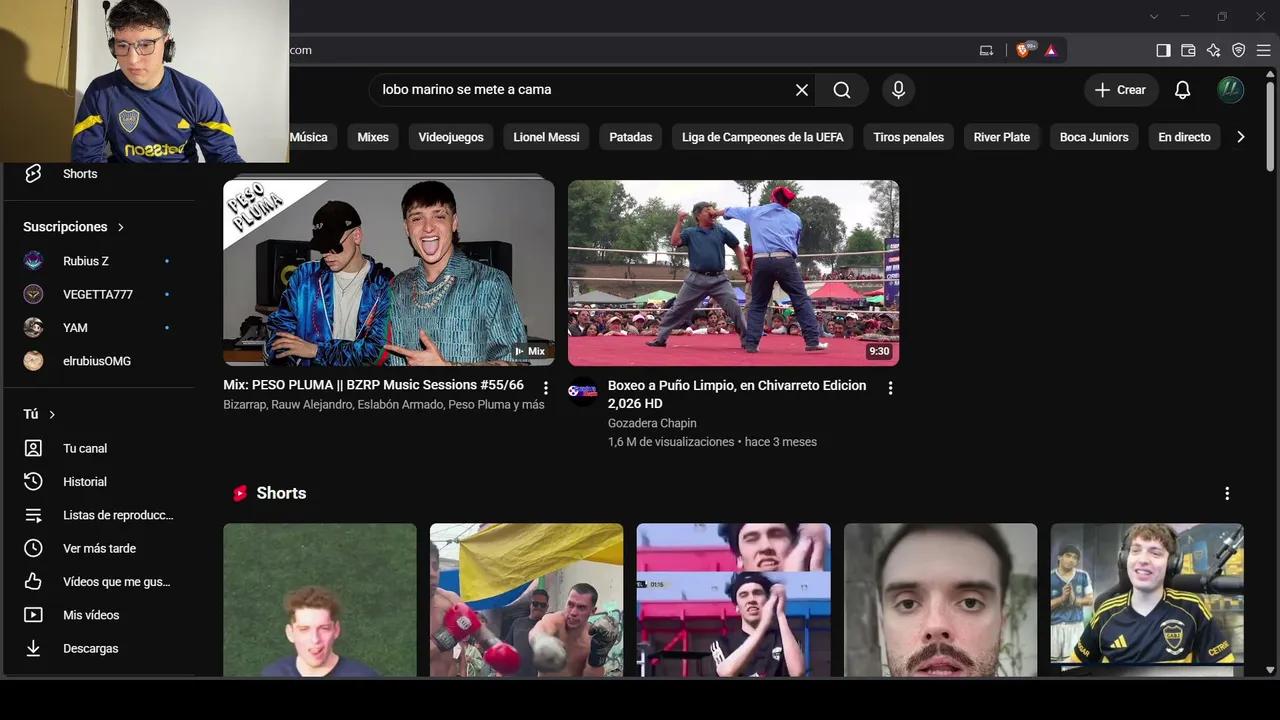Click the voice search microphone icon
The height and width of the screenshot is (720, 1280).
[x=898, y=90]
